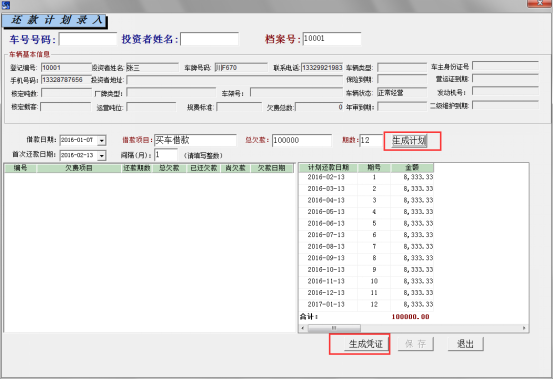Click the 生成计划 button
The width and height of the screenshot is (553, 380).
[409, 140]
